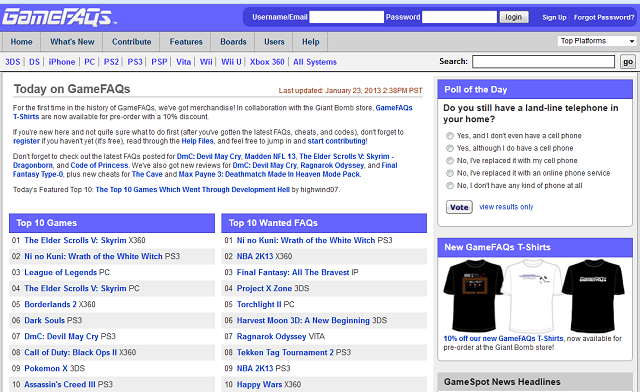This screenshot has width=640, height=392.
Task: Open Assassin's Creed III link
Action: point(60,385)
